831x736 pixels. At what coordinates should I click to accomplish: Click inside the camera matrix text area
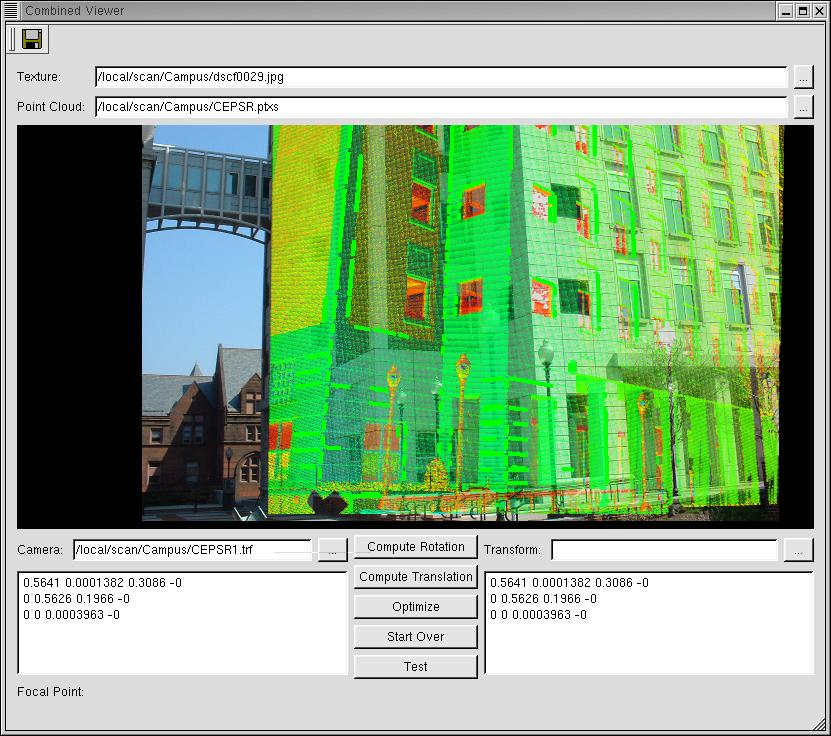pos(182,640)
